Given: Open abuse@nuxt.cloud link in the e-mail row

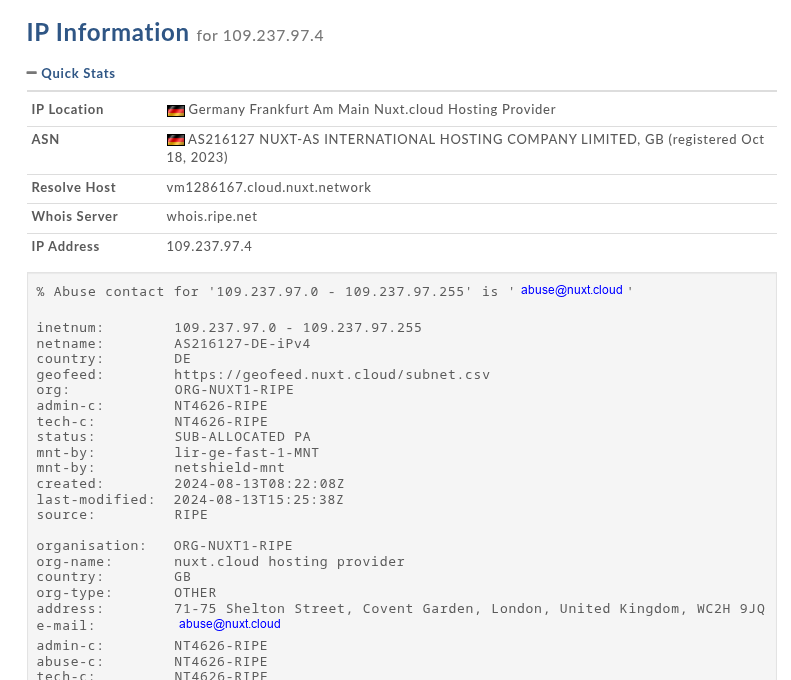Looking at the screenshot, I should tap(230, 624).
